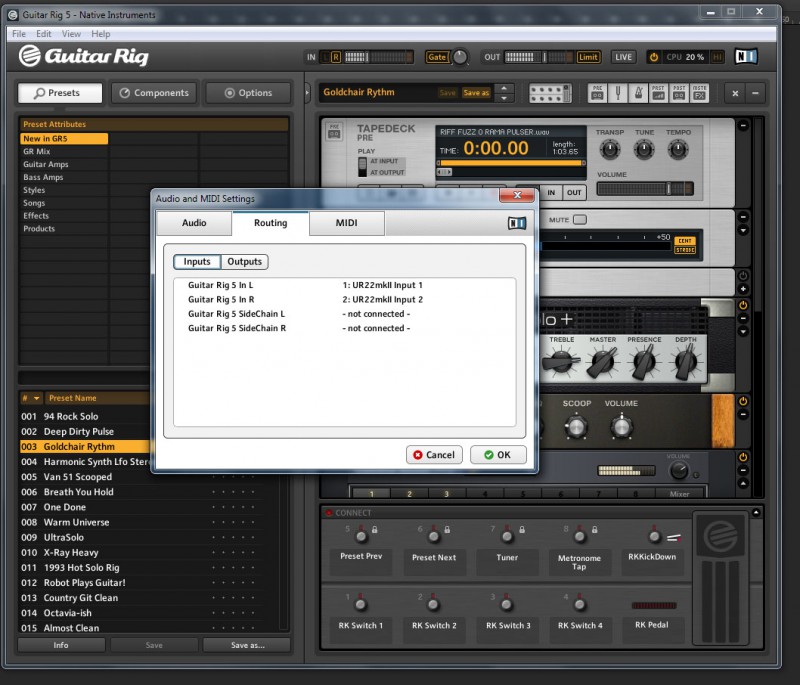The width and height of the screenshot is (800, 685).
Task: Minimize the Tapedeck Pre module
Action: pos(743,125)
